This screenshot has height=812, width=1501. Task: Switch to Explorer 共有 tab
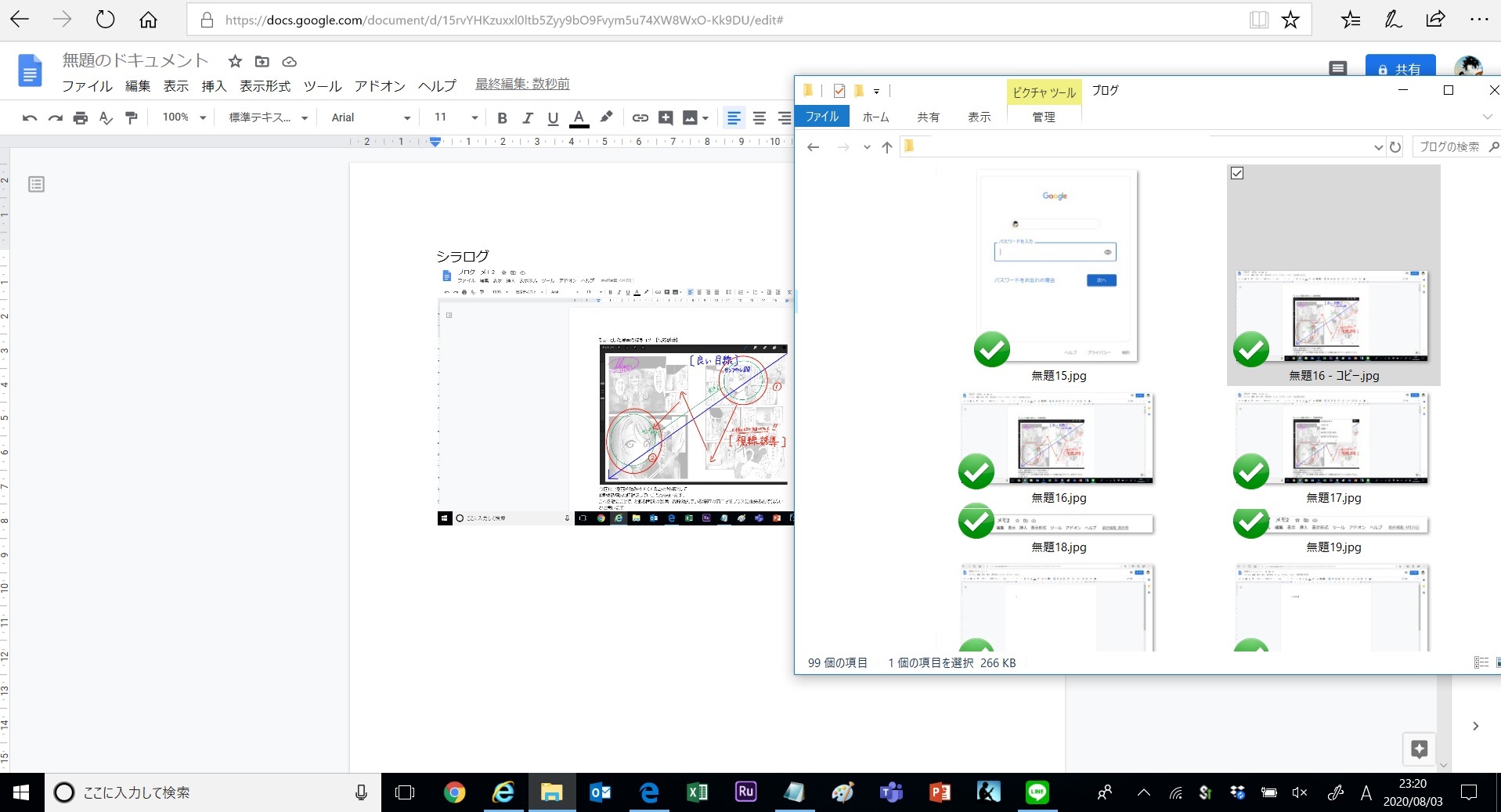pyautogui.click(x=928, y=117)
